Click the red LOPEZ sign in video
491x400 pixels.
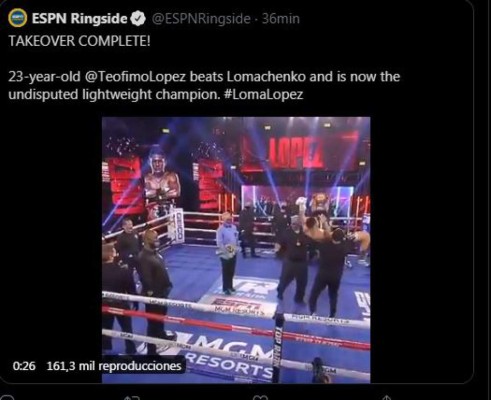click(296, 152)
